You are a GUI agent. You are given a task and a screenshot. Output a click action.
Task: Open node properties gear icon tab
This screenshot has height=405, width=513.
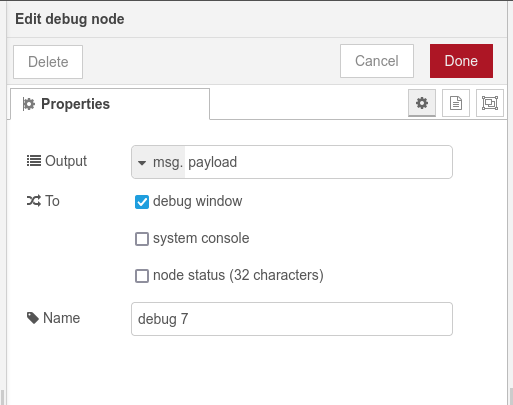422,103
